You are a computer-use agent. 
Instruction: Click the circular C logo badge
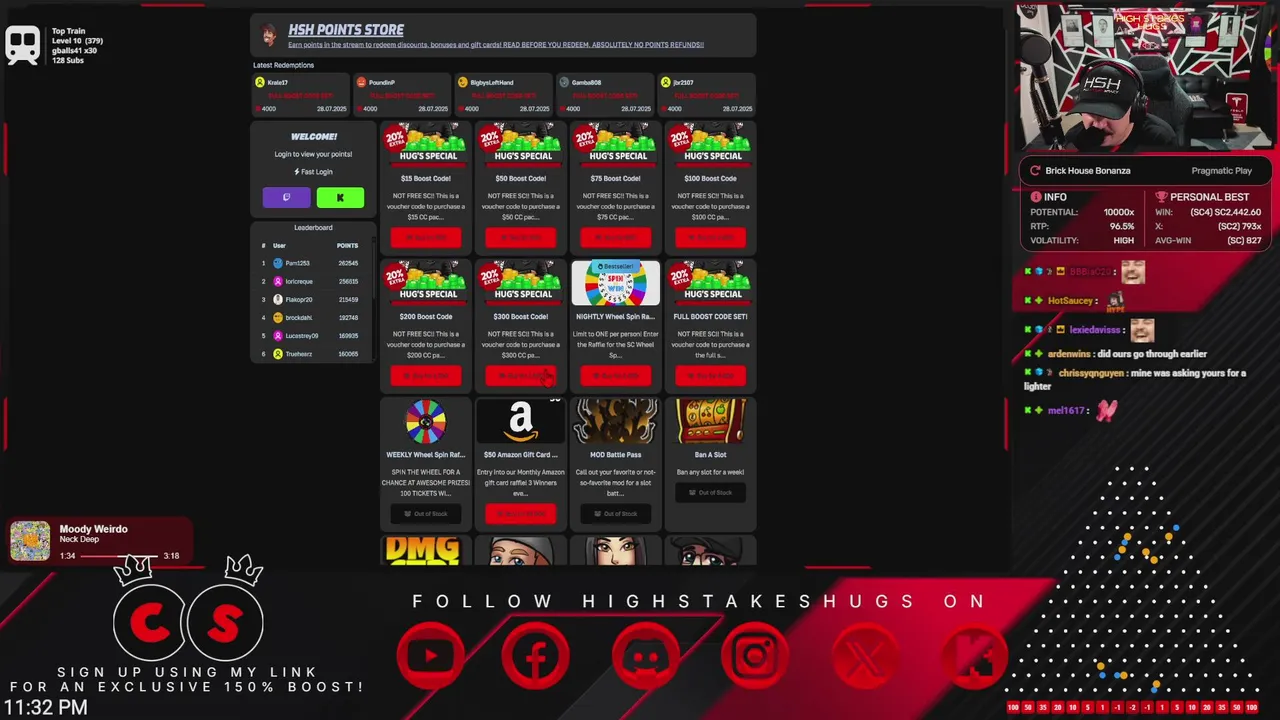151,623
